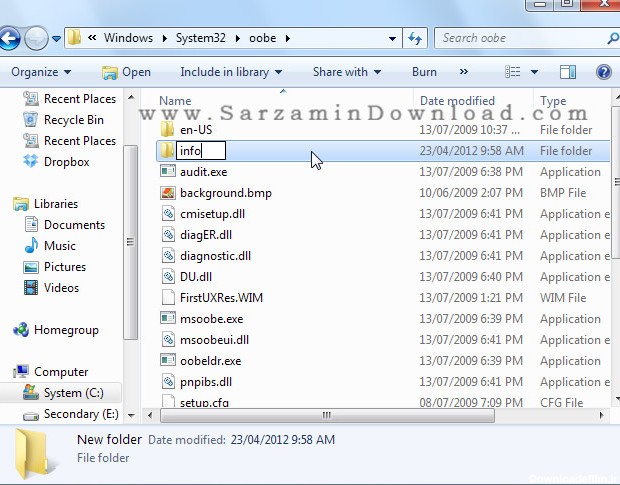Image resolution: width=620 pixels, height=485 pixels.
Task: Select the audit.exe application file
Action: point(203,172)
